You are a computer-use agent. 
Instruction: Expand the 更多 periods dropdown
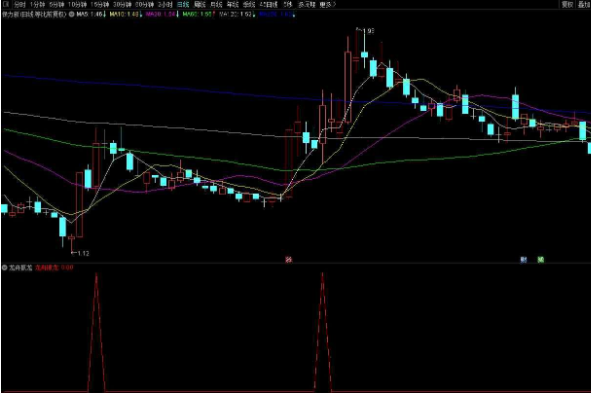[327, 5]
